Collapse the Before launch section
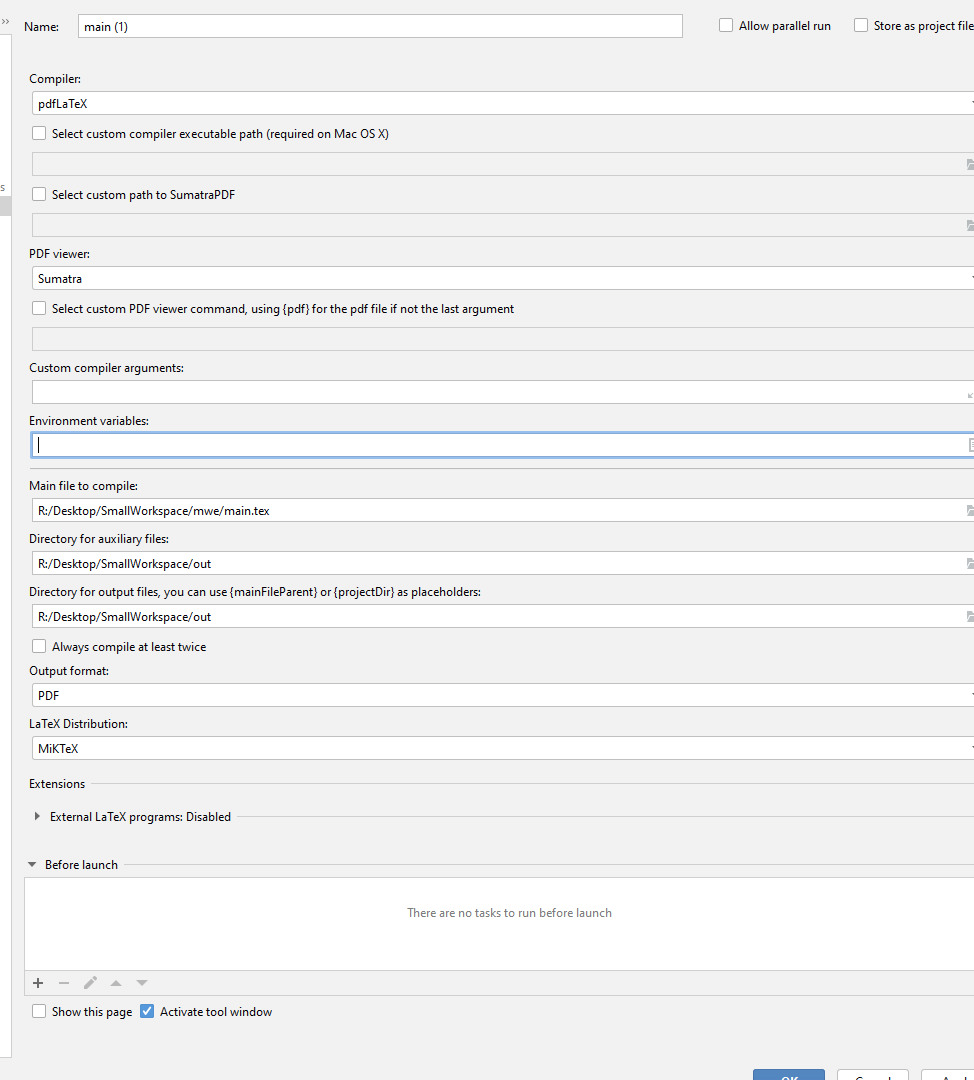Image resolution: width=974 pixels, height=1080 pixels. coord(31,864)
